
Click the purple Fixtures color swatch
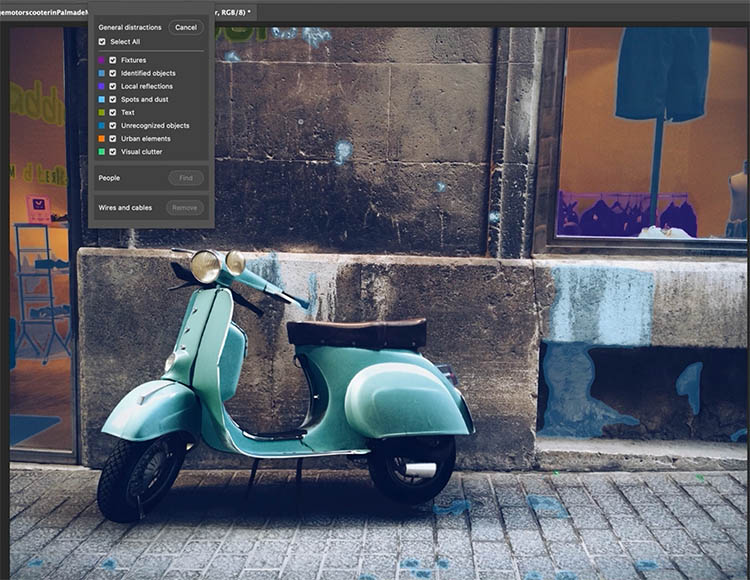(x=102, y=60)
